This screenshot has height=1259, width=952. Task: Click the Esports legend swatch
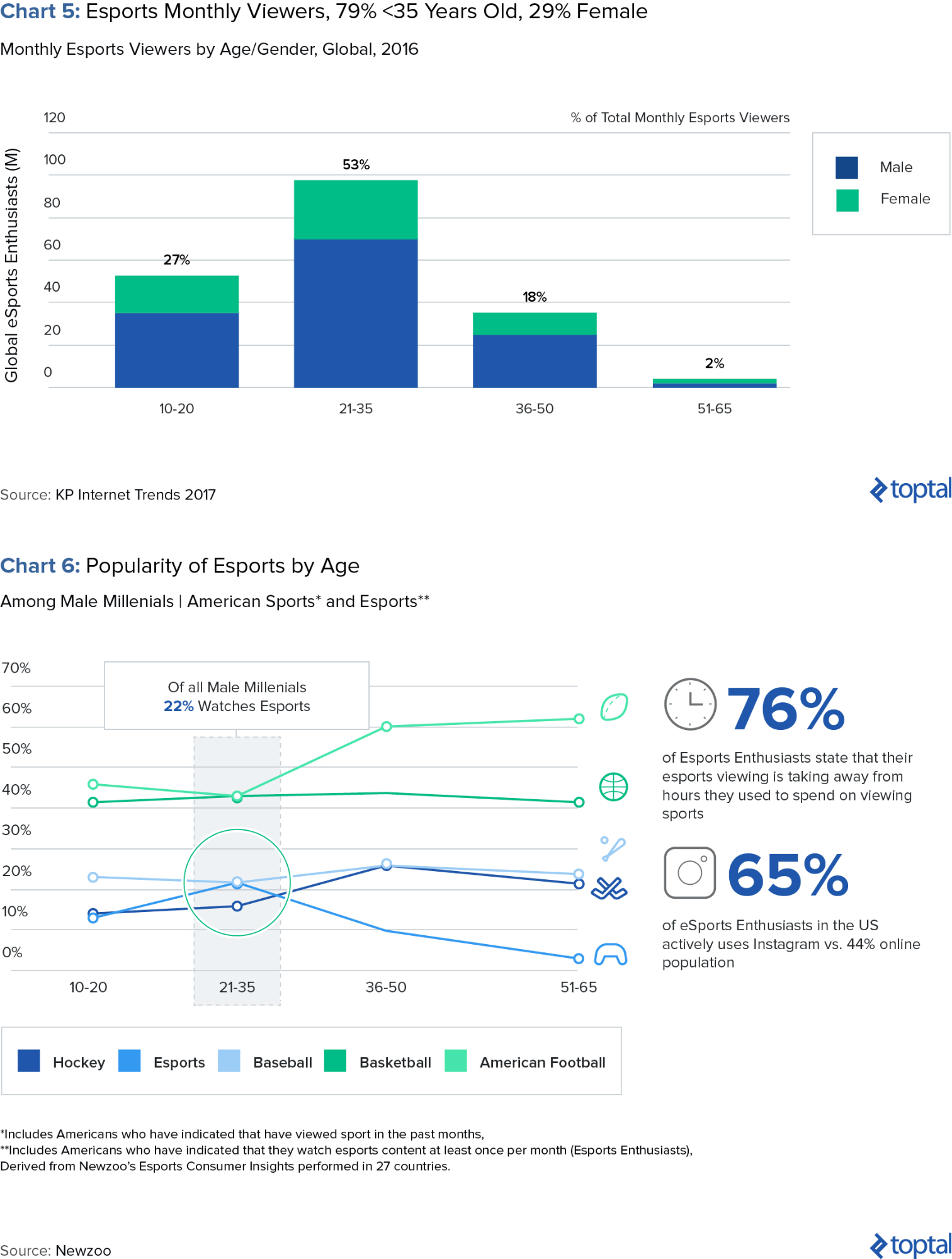click(130, 1061)
